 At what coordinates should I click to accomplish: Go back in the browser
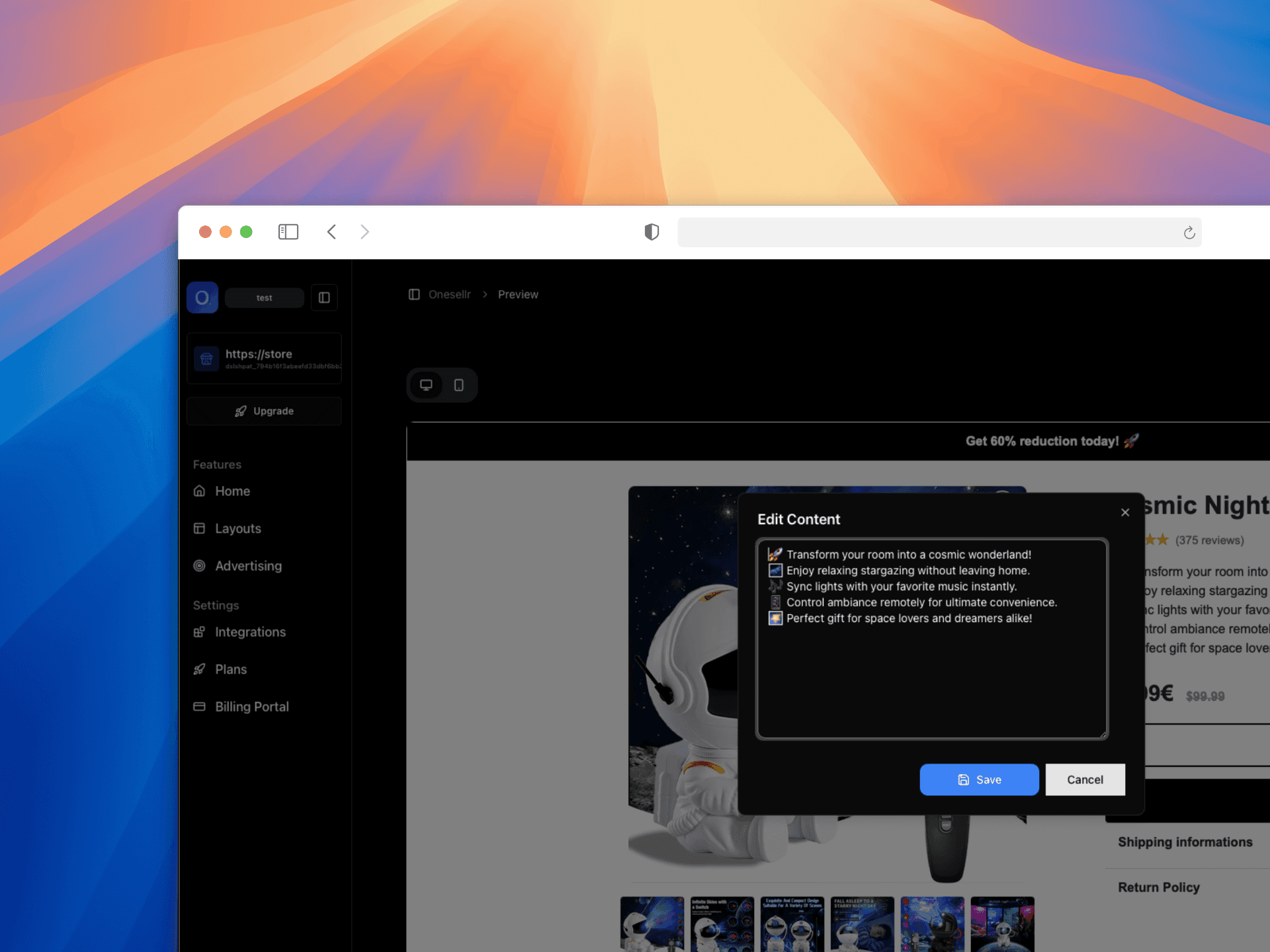click(331, 232)
